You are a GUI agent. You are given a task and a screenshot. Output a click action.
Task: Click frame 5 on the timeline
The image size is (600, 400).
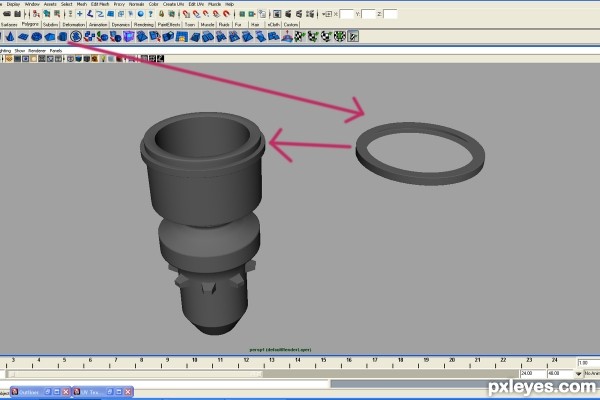[x=64, y=362]
